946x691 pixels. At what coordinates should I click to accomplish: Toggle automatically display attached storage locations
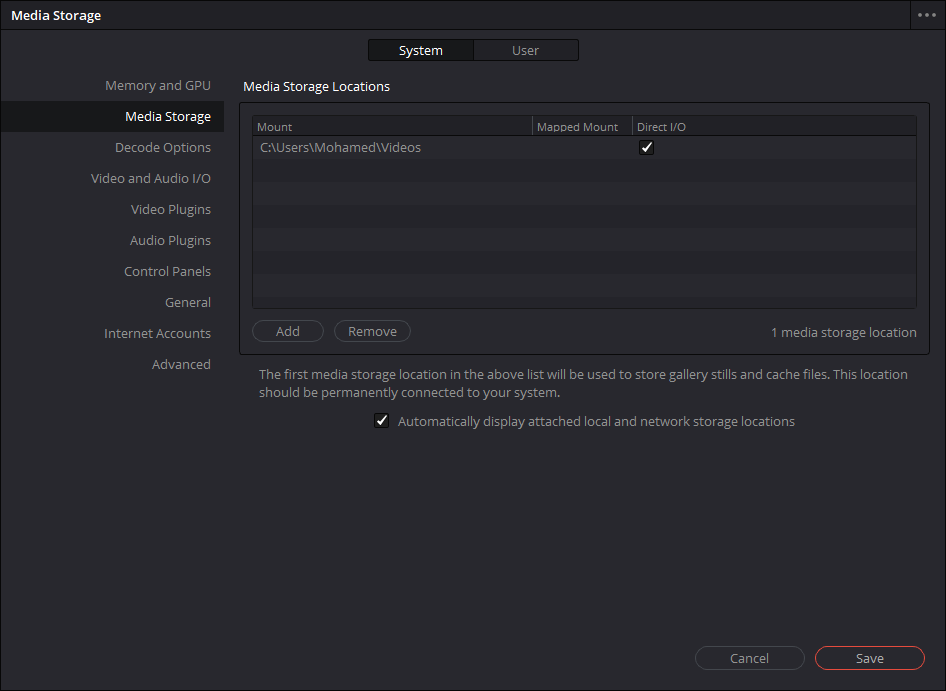click(381, 421)
